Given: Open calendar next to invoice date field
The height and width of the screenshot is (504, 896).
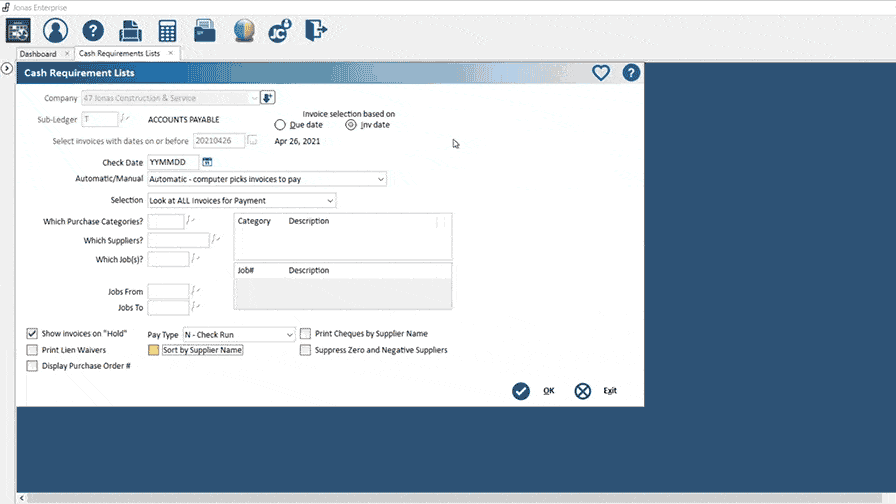Looking at the screenshot, I should pos(252,141).
